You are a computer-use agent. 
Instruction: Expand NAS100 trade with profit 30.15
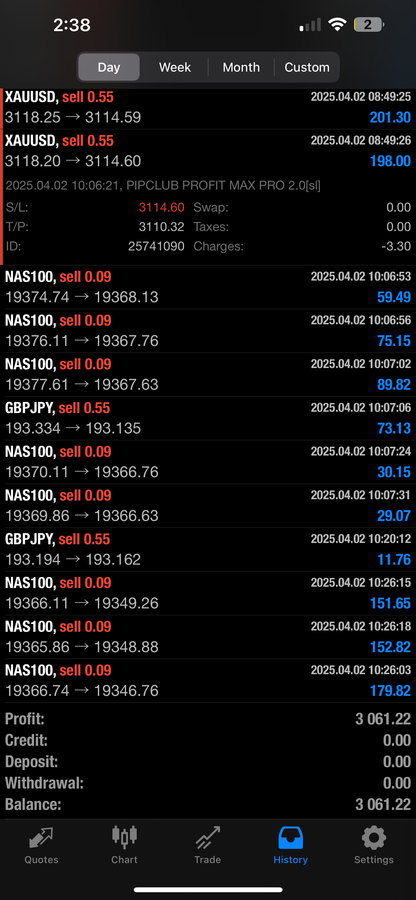click(x=208, y=461)
